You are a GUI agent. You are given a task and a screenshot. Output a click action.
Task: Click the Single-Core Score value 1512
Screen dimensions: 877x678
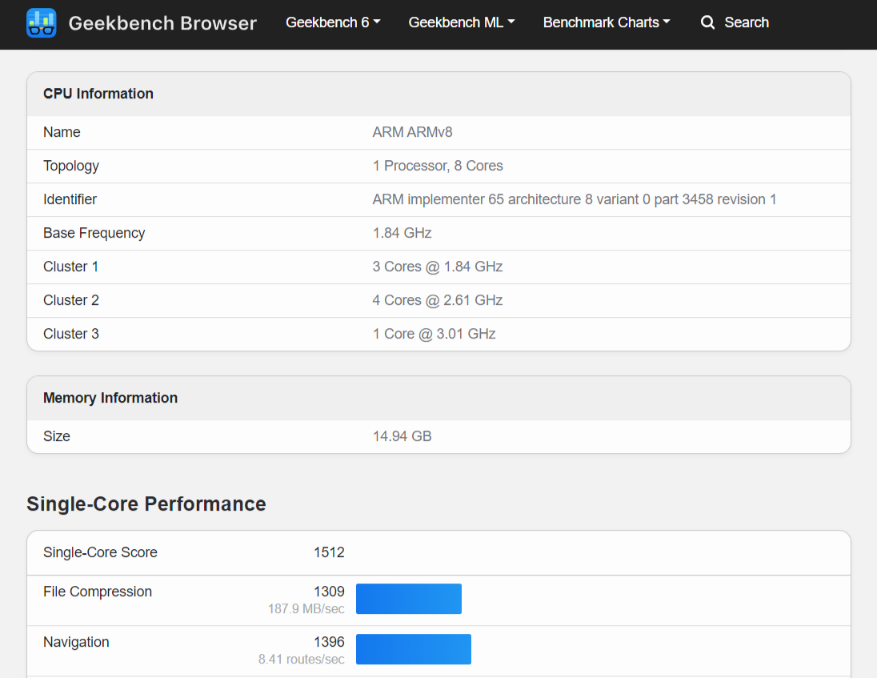328,552
